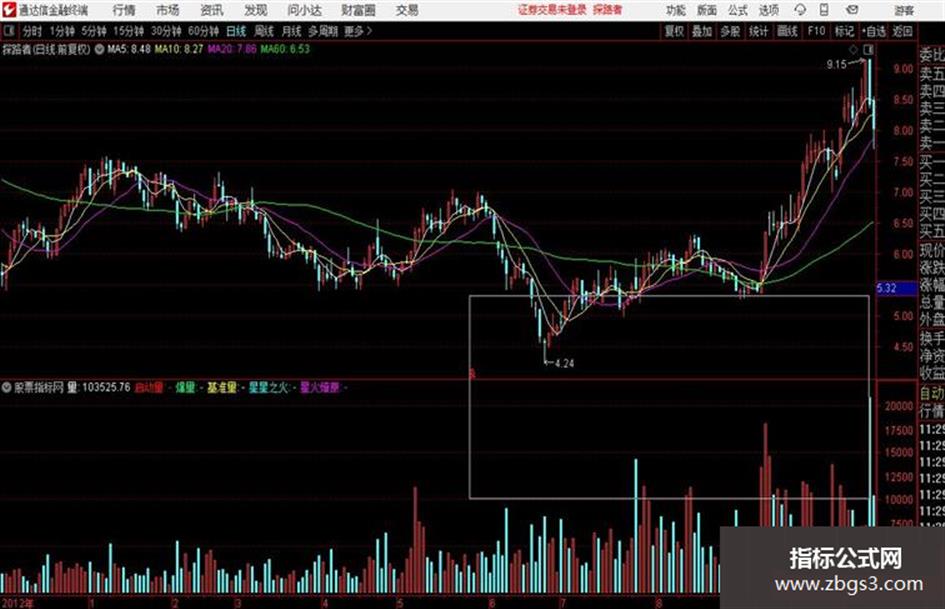Click the MA60: 6.53 green value
Viewport: 945px width, 609px height.
coord(285,49)
